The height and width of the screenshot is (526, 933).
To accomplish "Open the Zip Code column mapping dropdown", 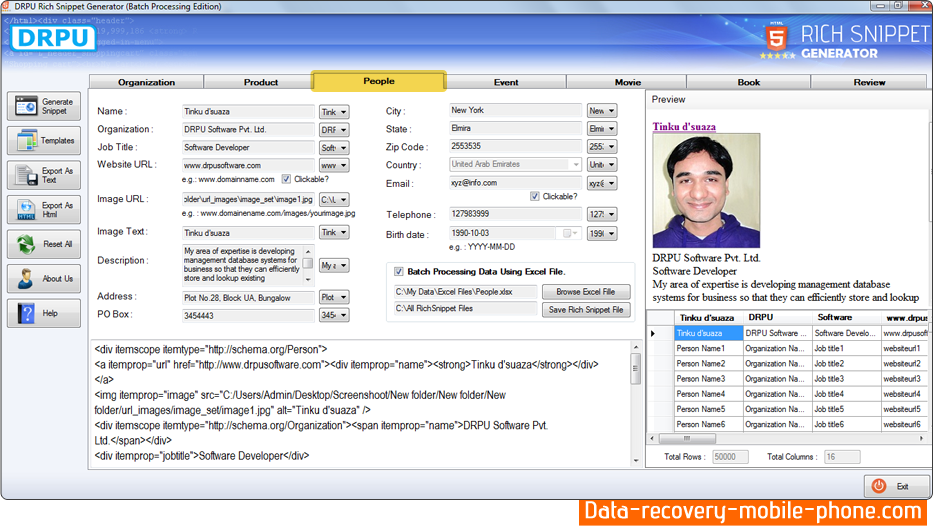I will click(602, 146).
